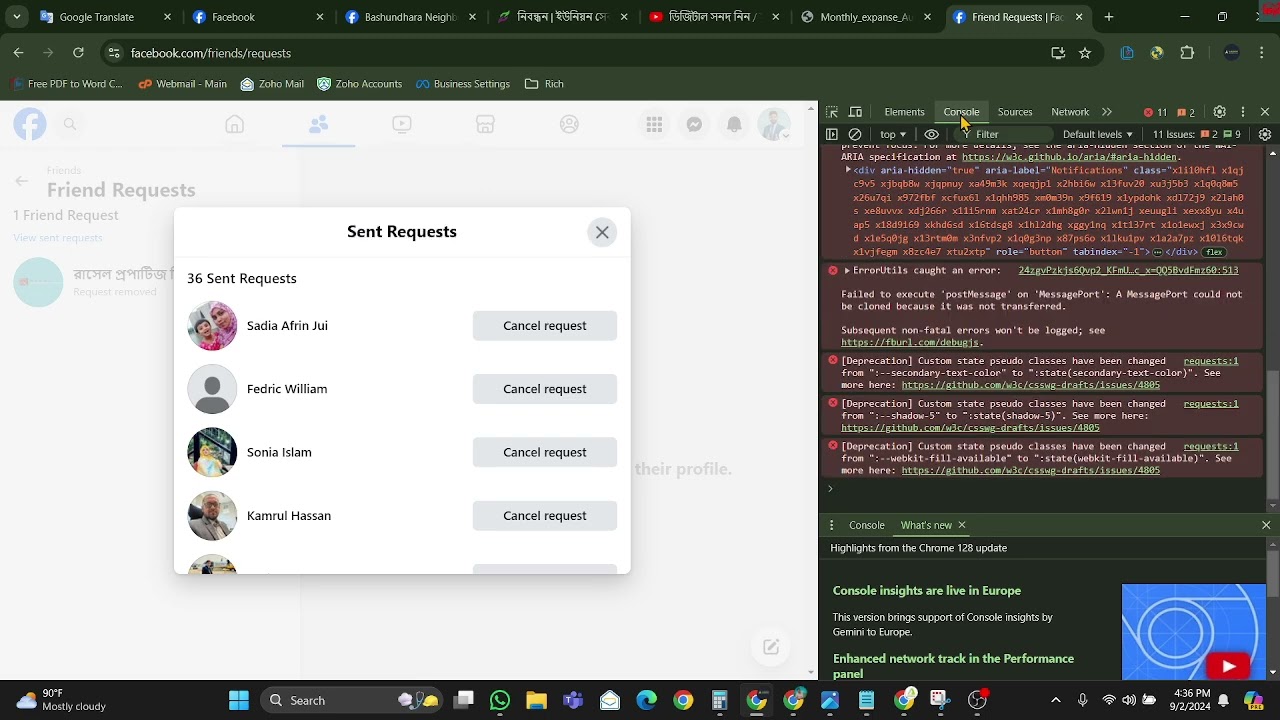
Task: Clear the console with the clear icon
Action: point(855,134)
